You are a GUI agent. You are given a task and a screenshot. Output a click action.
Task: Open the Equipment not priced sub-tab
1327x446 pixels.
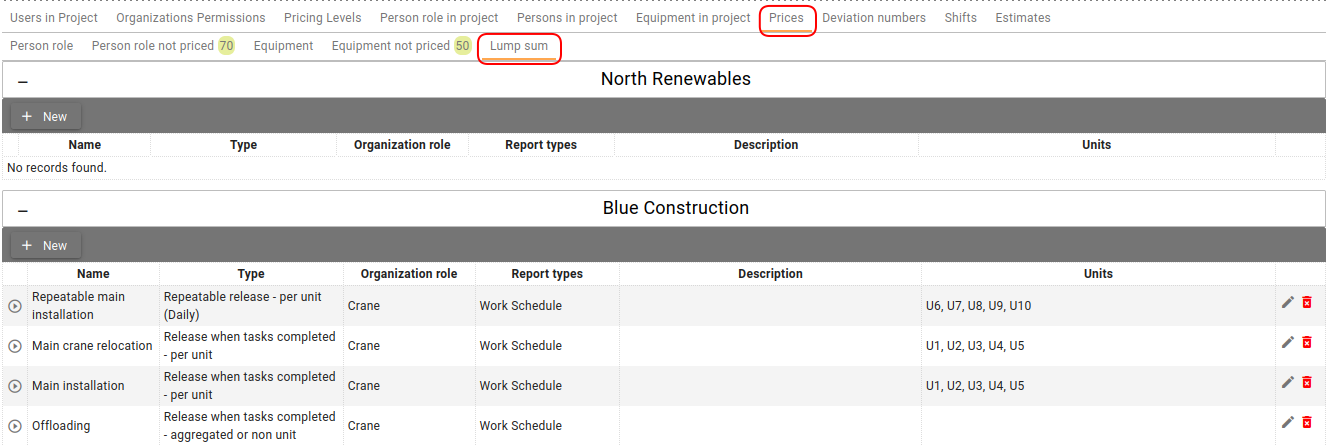(401, 46)
